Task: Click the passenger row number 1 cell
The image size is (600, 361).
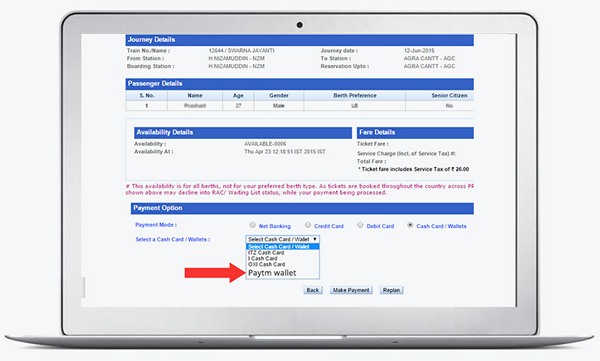Action: [x=147, y=106]
